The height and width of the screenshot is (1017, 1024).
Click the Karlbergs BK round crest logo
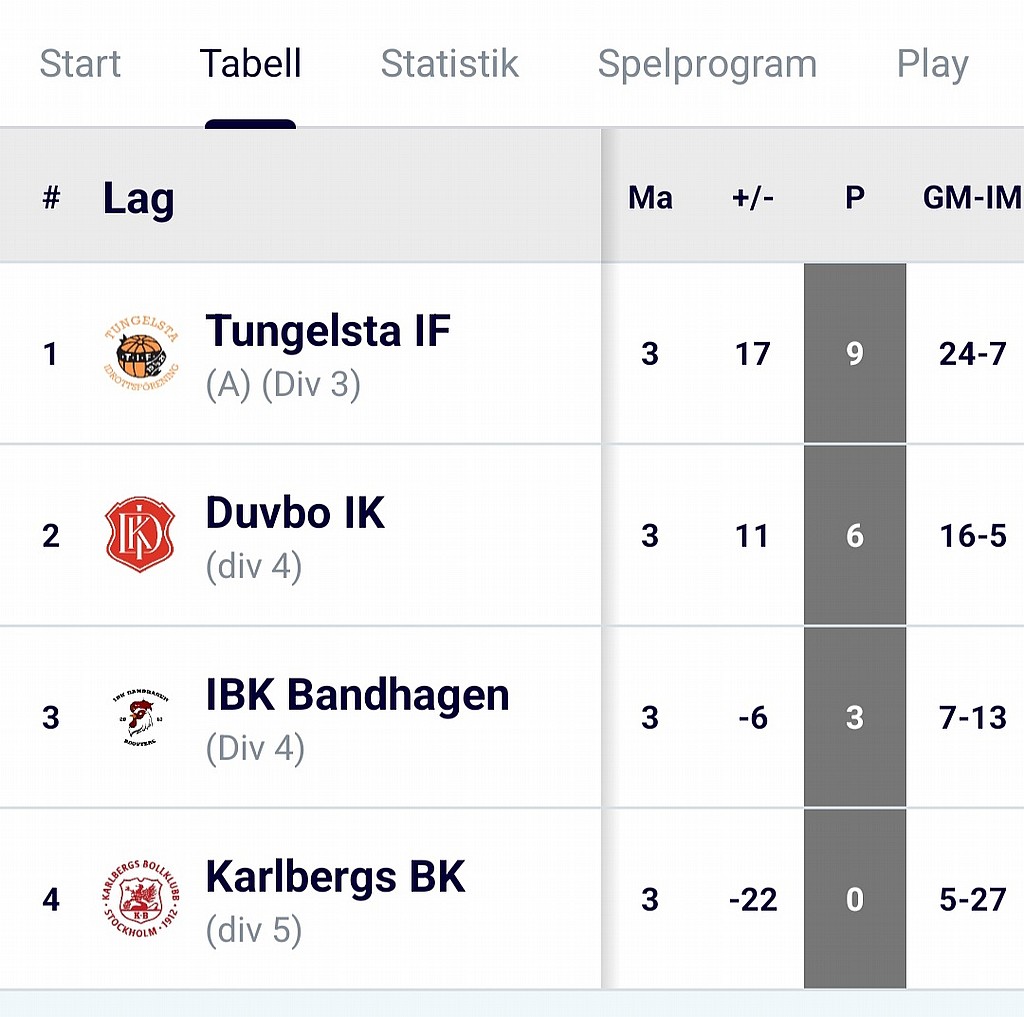pos(141,899)
